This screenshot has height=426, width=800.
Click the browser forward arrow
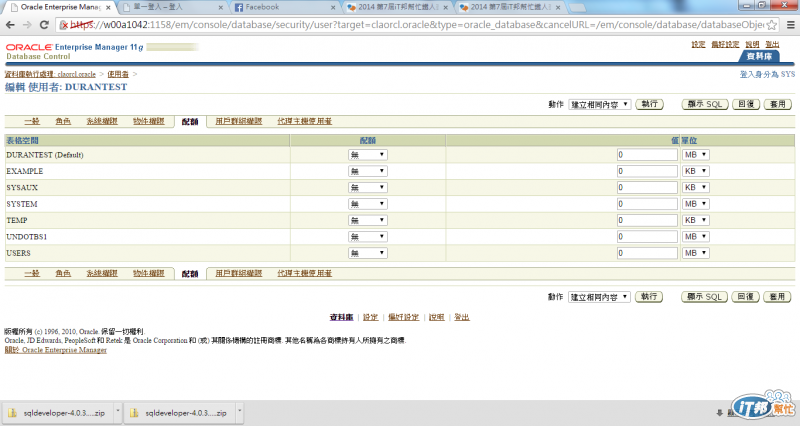click(27, 24)
